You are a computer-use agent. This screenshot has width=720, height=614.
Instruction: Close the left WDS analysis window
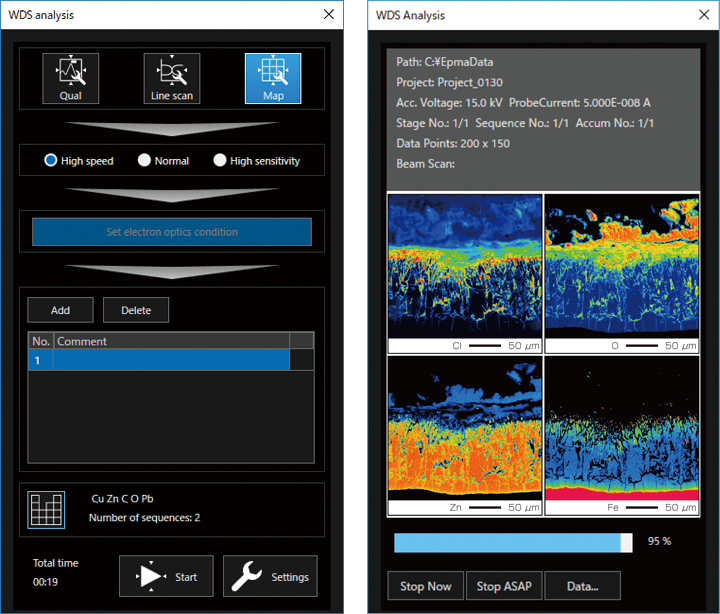click(x=329, y=14)
